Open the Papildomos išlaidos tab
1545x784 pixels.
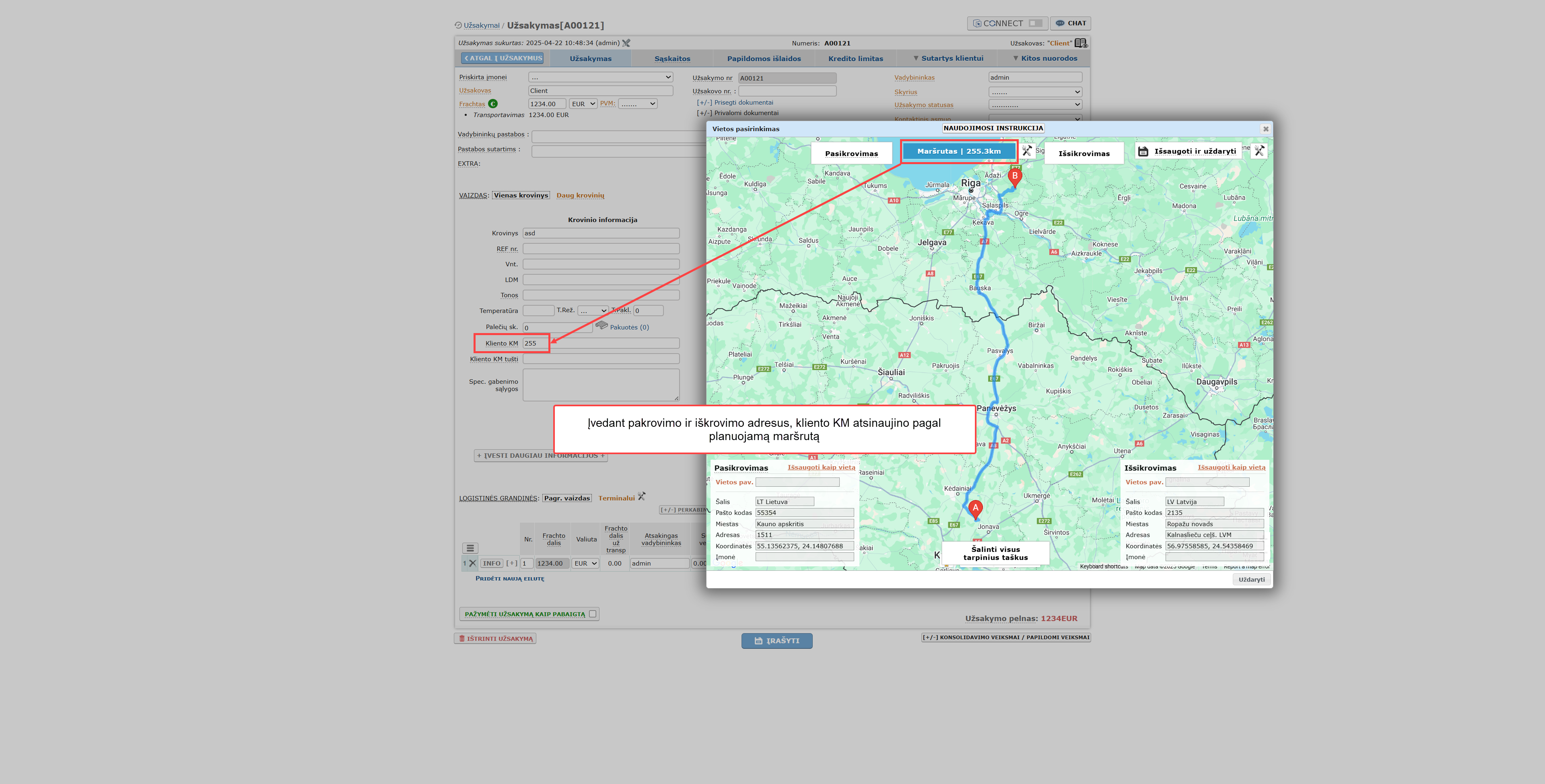coord(764,59)
